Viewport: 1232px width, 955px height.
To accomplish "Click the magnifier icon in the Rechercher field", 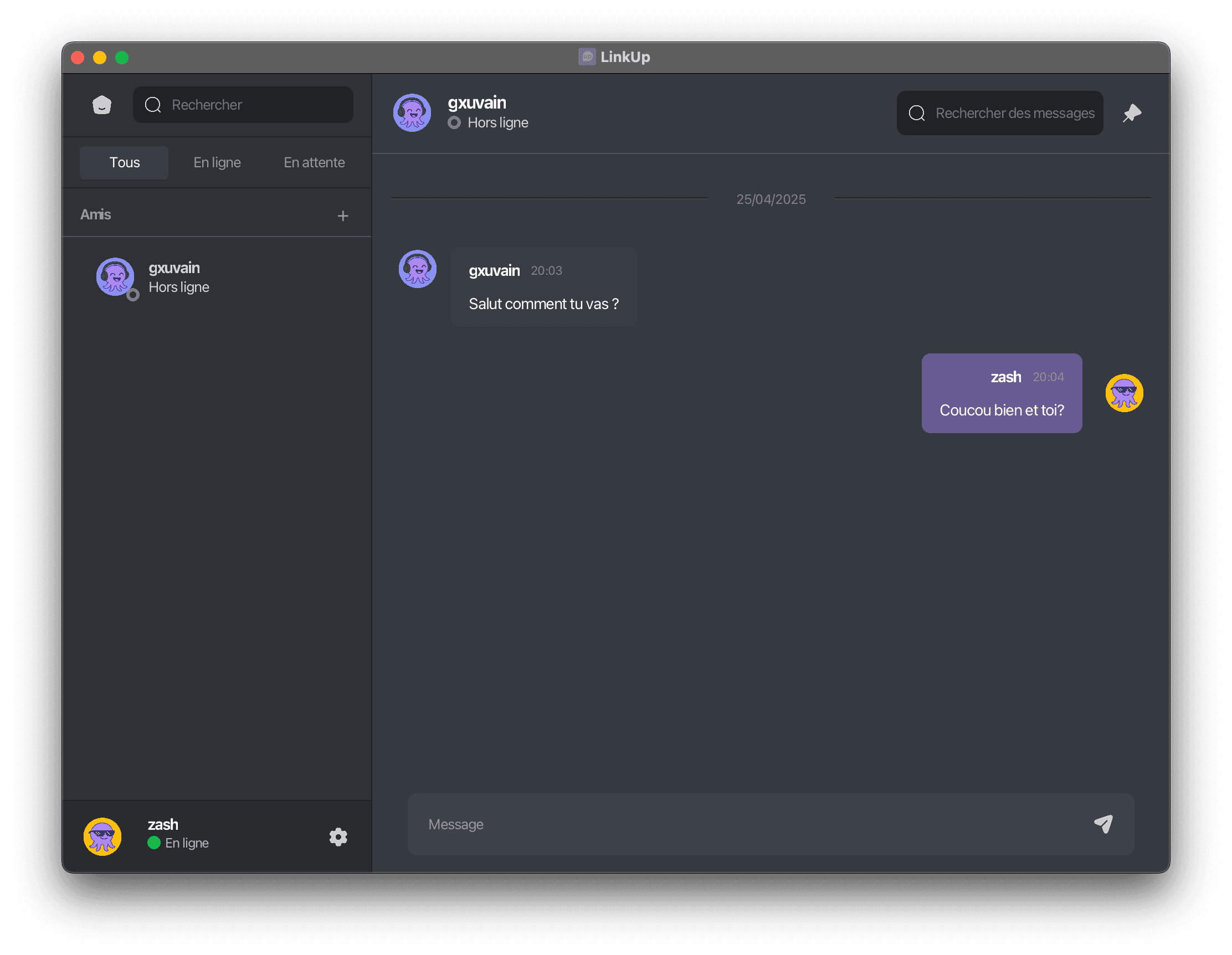I will 153,105.
